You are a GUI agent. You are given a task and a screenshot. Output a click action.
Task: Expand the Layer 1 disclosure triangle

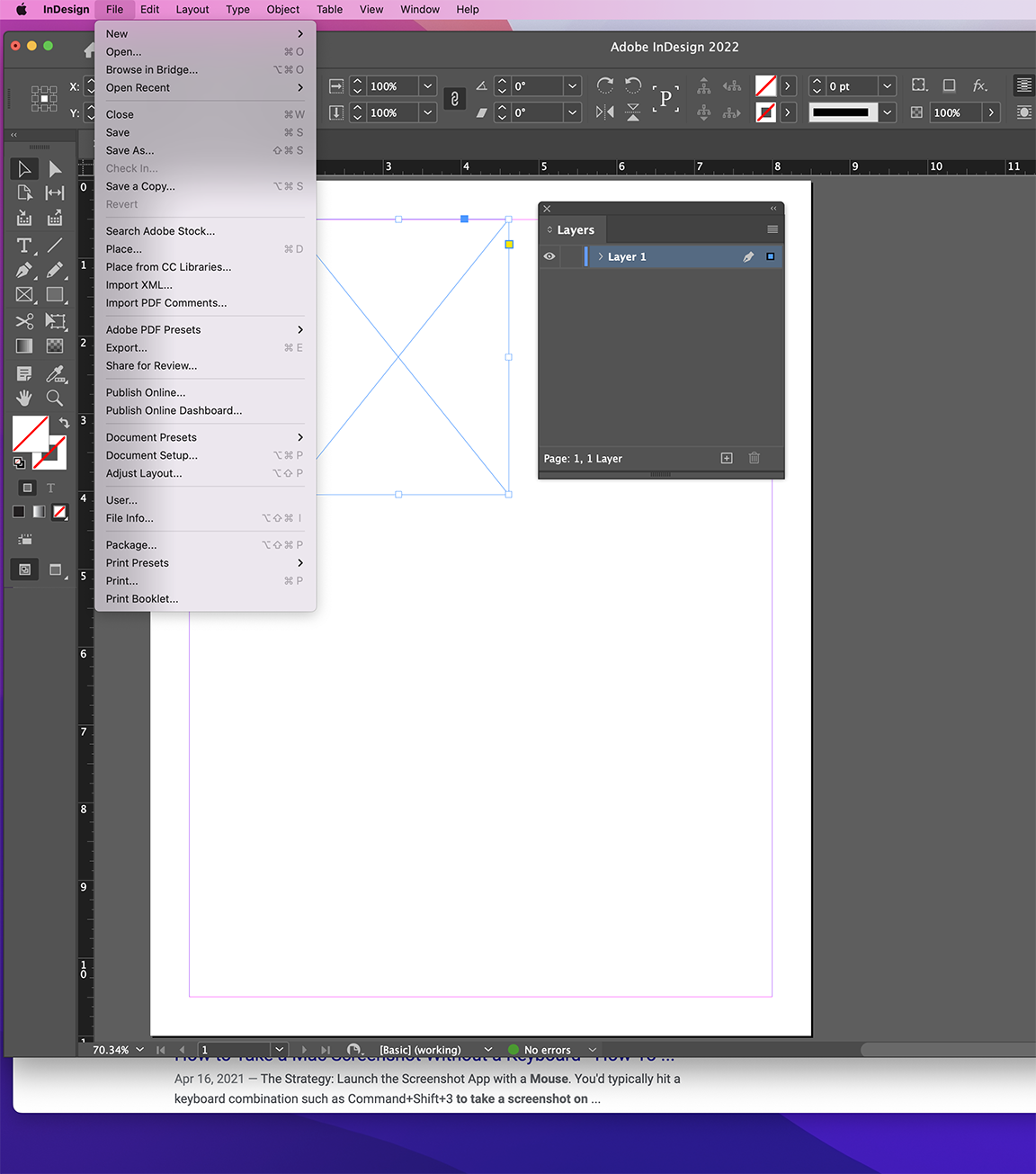coord(599,256)
